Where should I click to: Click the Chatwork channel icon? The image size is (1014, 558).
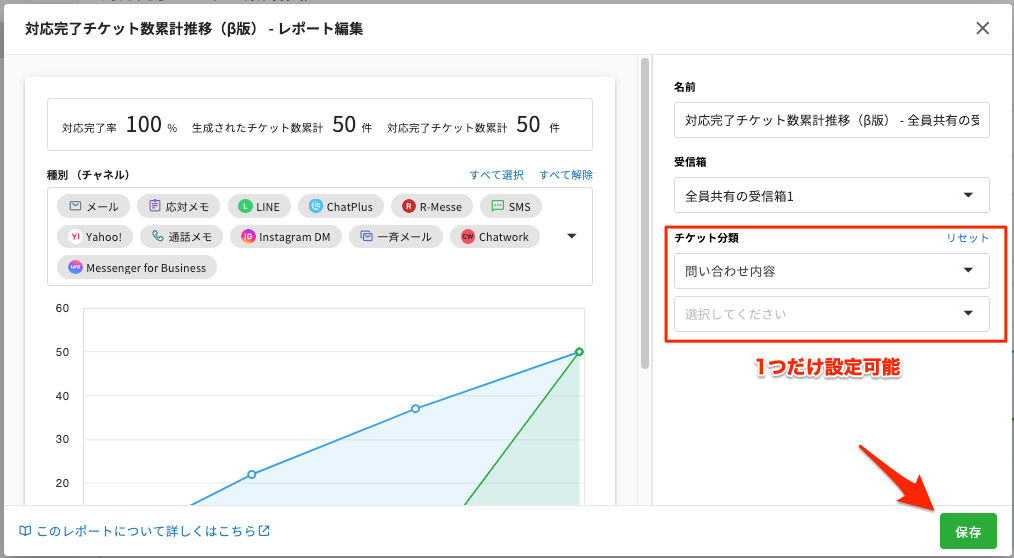tap(468, 237)
